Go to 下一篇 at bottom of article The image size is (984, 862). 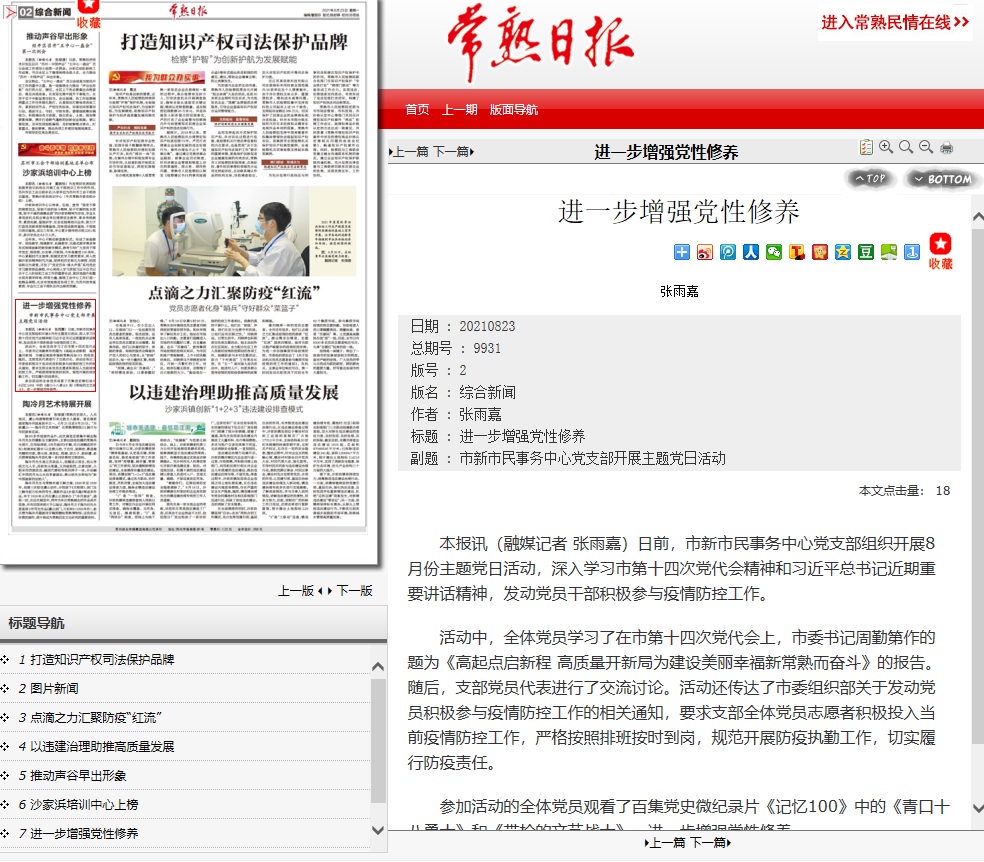coord(710,843)
